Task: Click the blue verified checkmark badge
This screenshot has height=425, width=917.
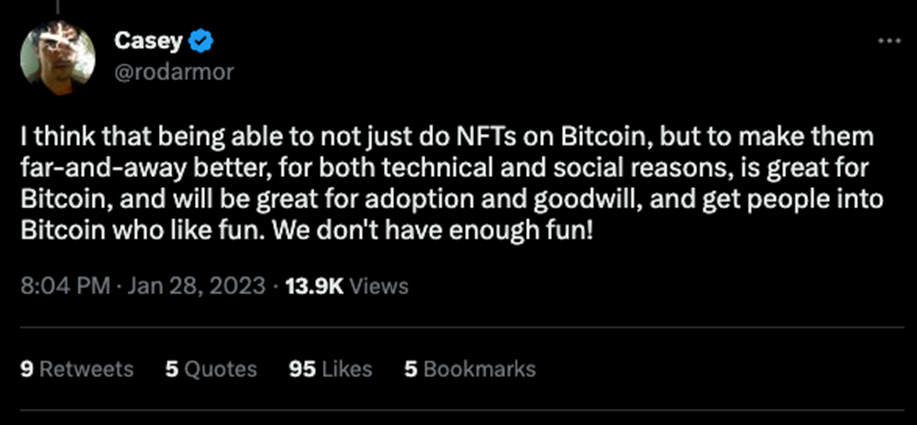Action: [199, 42]
